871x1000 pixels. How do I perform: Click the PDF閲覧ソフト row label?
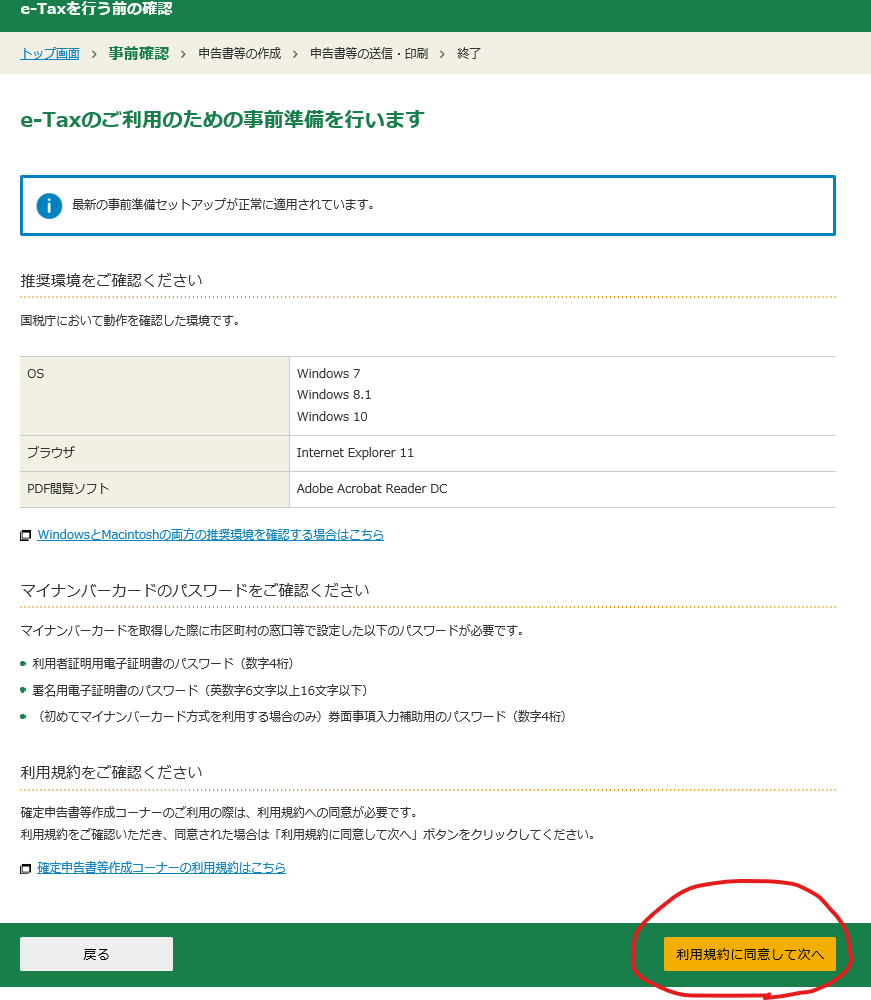click(x=68, y=489)
